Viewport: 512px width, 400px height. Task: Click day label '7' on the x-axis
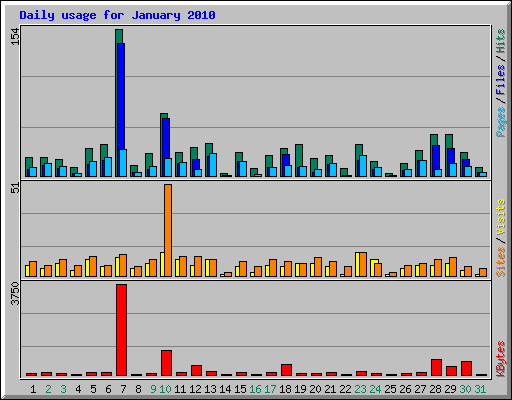[x=123, y=389]
